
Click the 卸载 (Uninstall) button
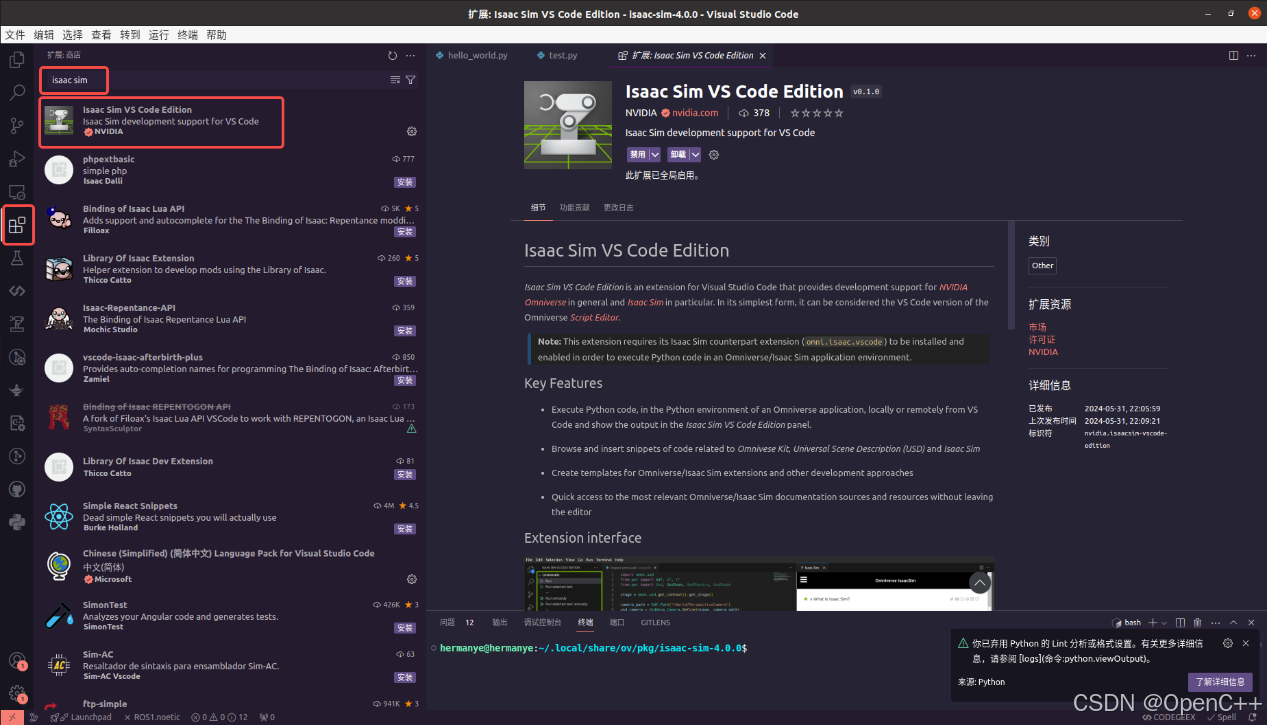tap(678, 155)
